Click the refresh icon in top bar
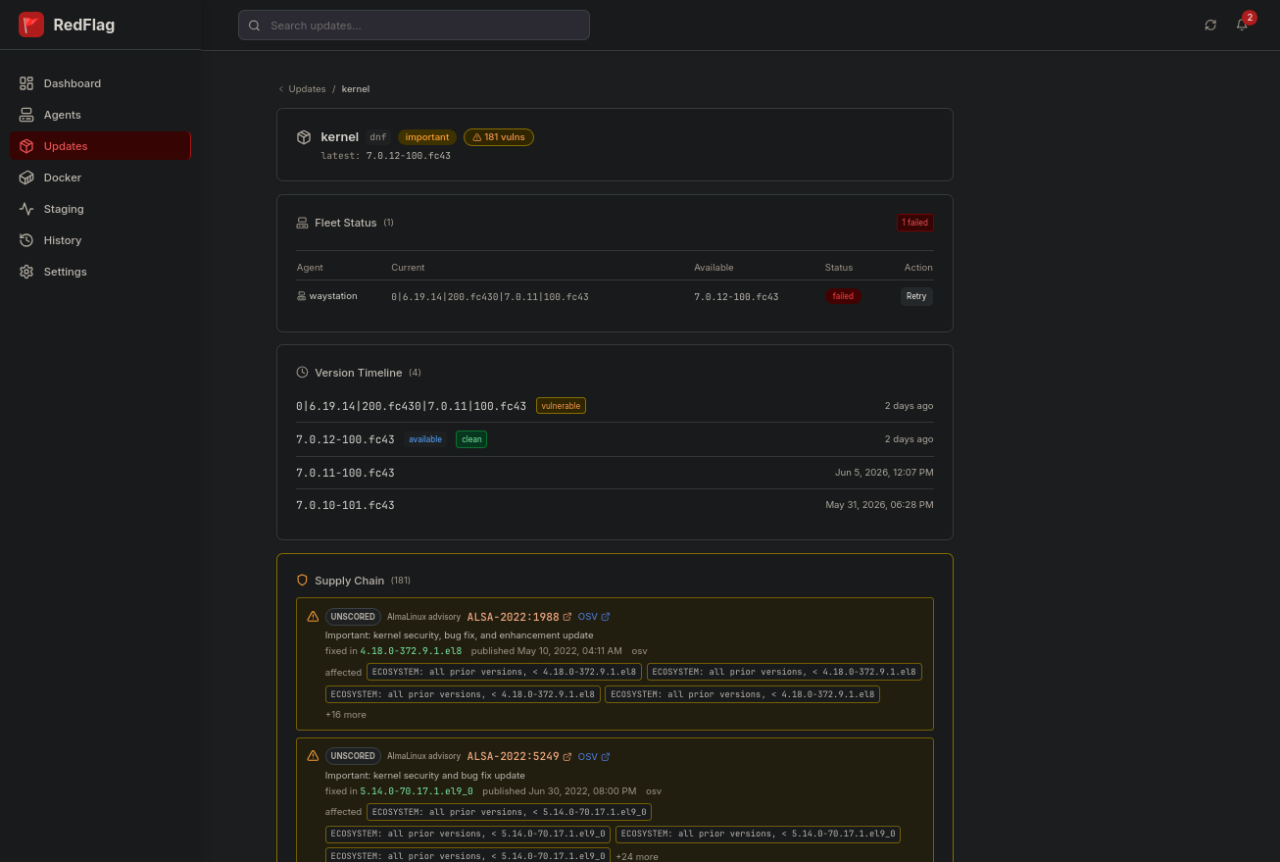The image size is (1280, 862). [1211, 25]
